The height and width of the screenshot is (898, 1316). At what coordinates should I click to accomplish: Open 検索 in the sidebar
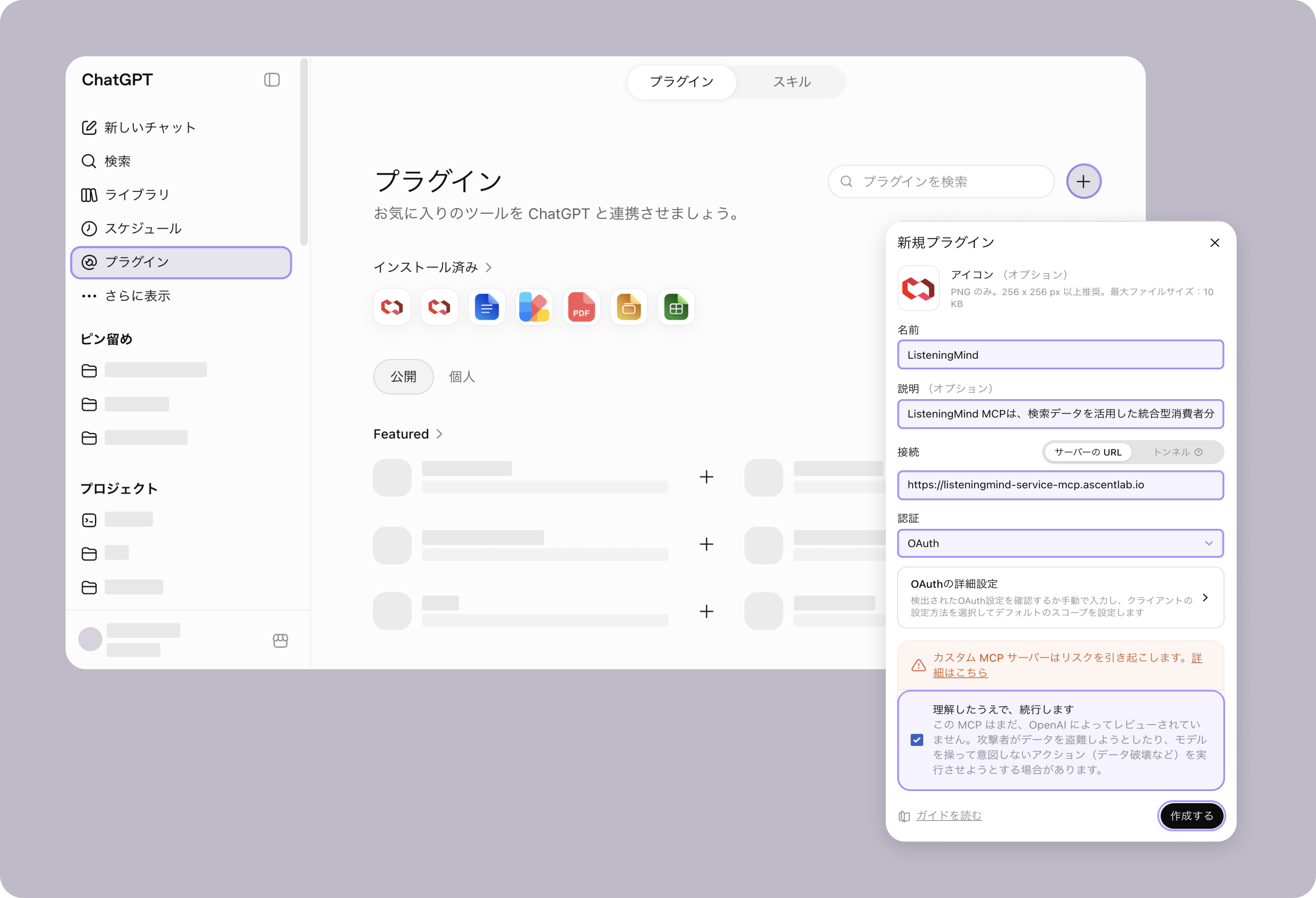pos(106,161)
